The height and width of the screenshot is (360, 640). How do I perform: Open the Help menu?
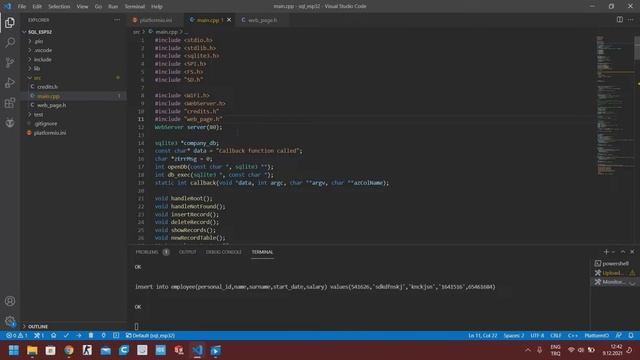tap(157, 7)
